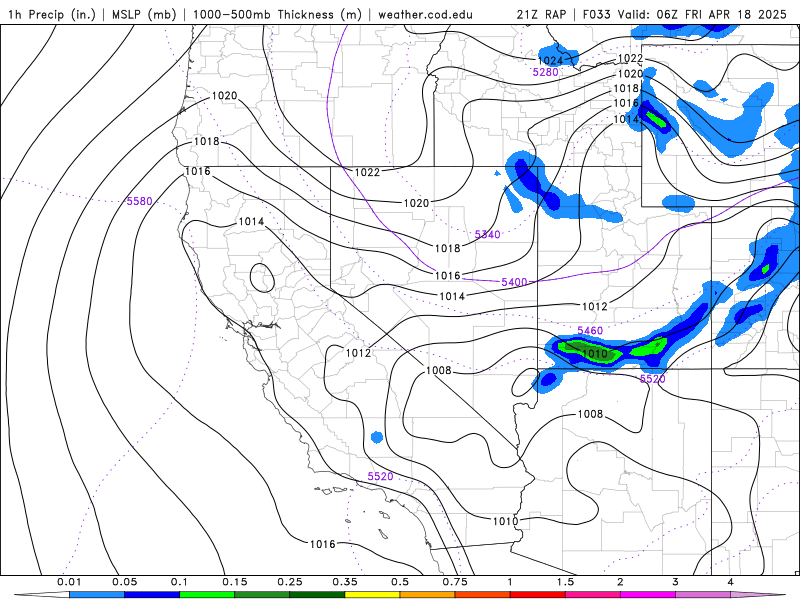Click the green precipitation core on the 1010 isobar
This screenshot has width=800, height=600.
[589, 352]
